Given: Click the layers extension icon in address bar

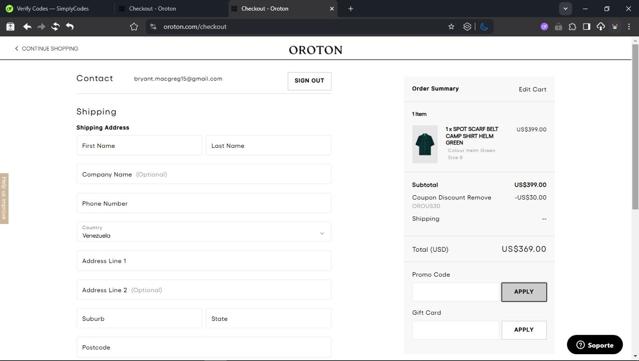Looking at the screenshot, I should click(x=467, y=26).
